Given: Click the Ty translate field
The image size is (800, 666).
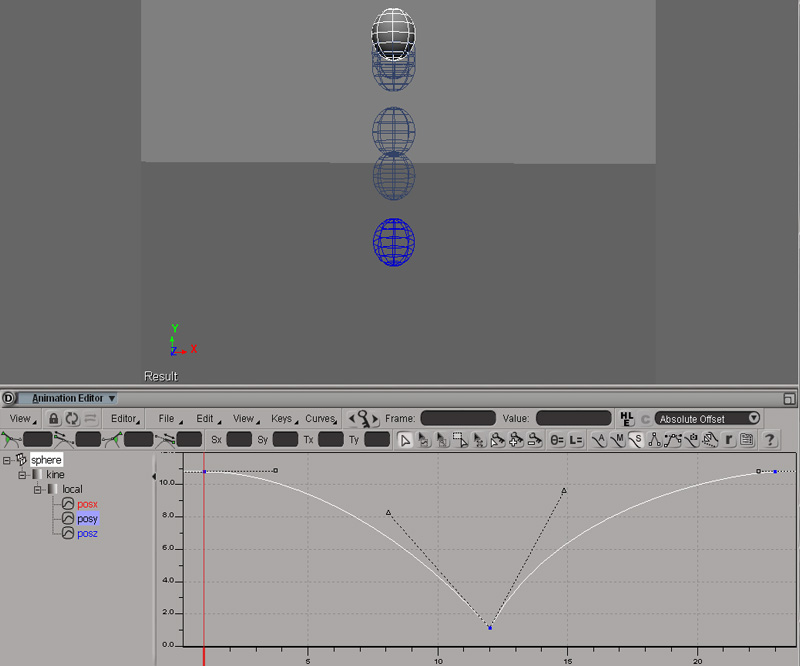Looking at the screenshot, I should point(377,439).
